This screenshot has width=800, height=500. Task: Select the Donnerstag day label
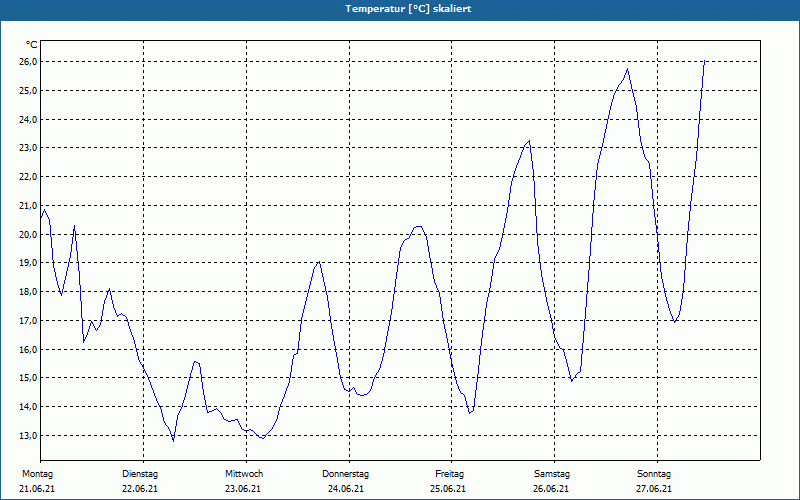(345, 474)
